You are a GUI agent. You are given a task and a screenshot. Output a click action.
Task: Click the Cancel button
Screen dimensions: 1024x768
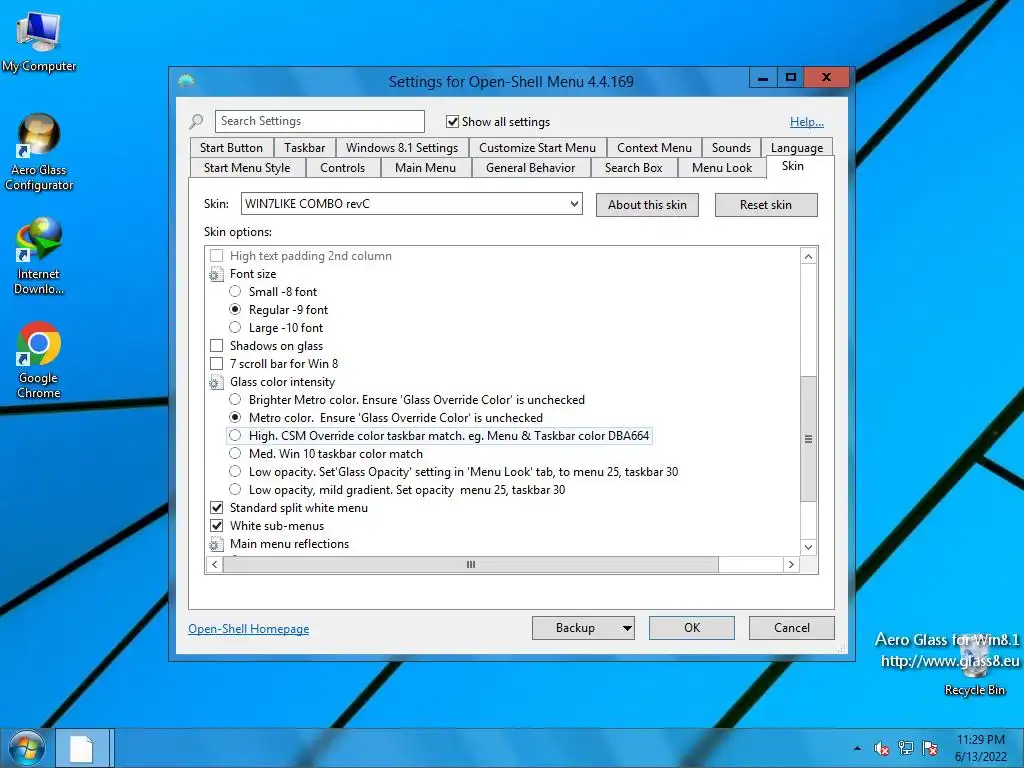[x=792, y=628]
